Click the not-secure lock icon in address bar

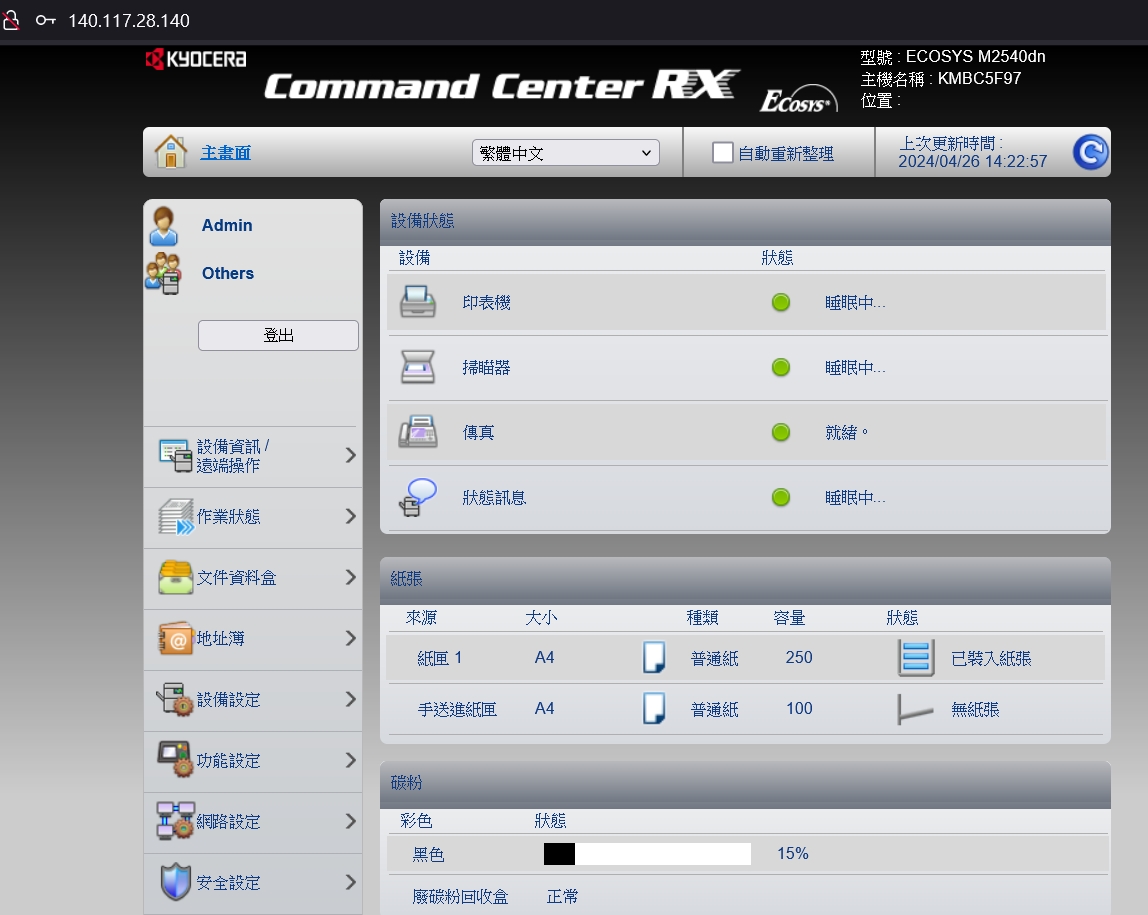tap(11, 20)
